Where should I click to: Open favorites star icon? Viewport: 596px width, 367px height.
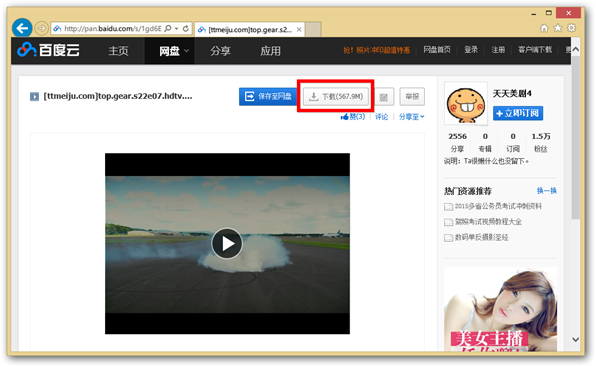pyautogui.click(x=558, y=28)
